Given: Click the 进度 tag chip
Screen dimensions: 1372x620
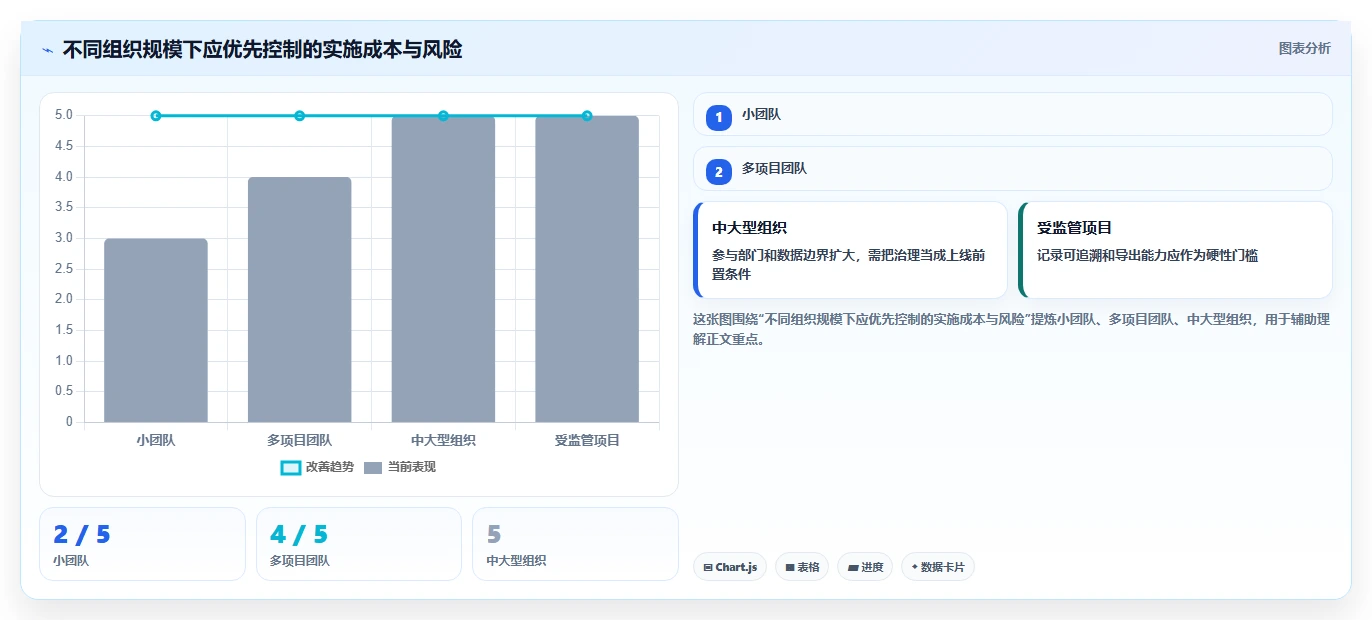Looking at the screenshot, I should tap(865, 567).
